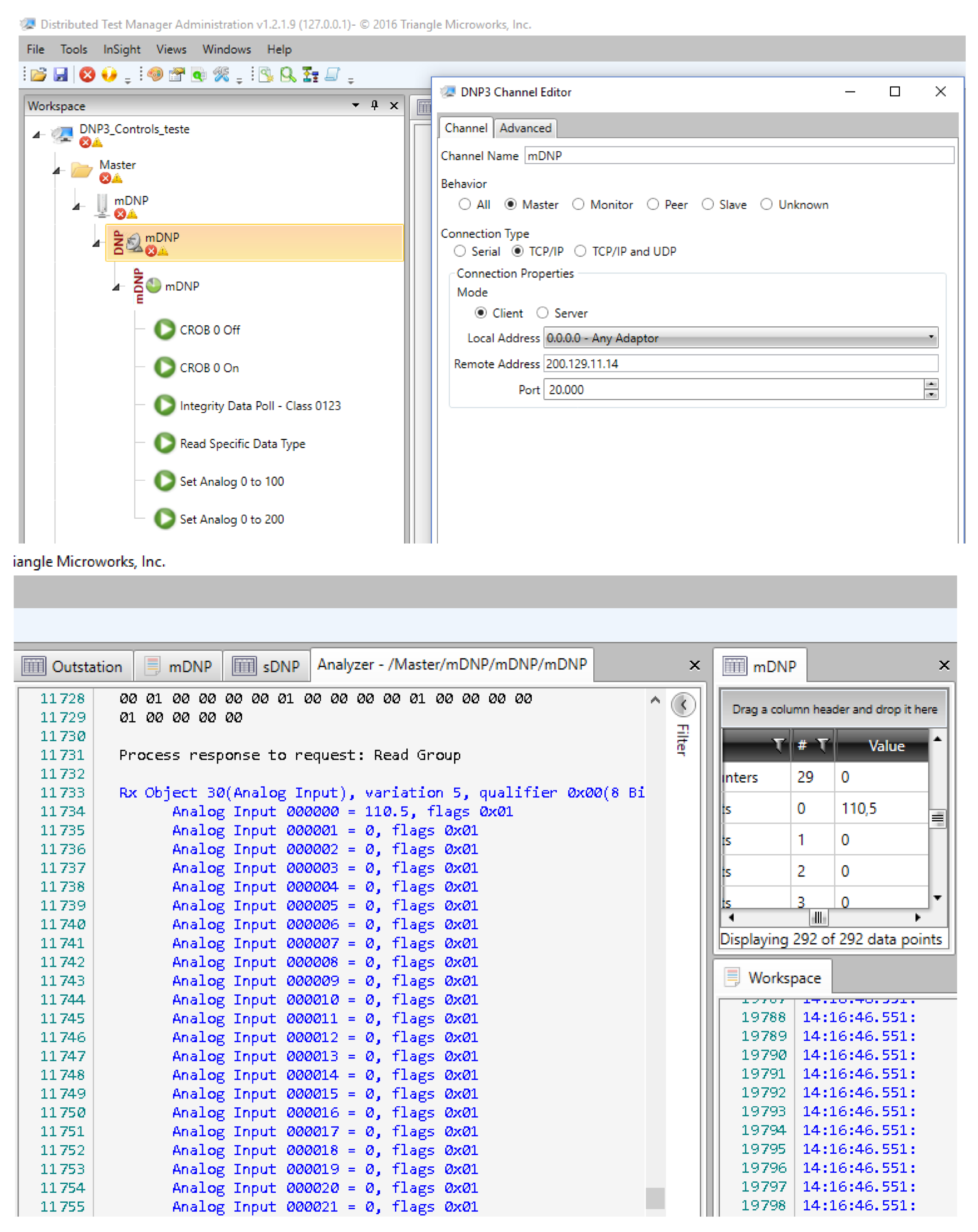Click the red X toolbar icon

pyautogui.click(x=87, y=75)
